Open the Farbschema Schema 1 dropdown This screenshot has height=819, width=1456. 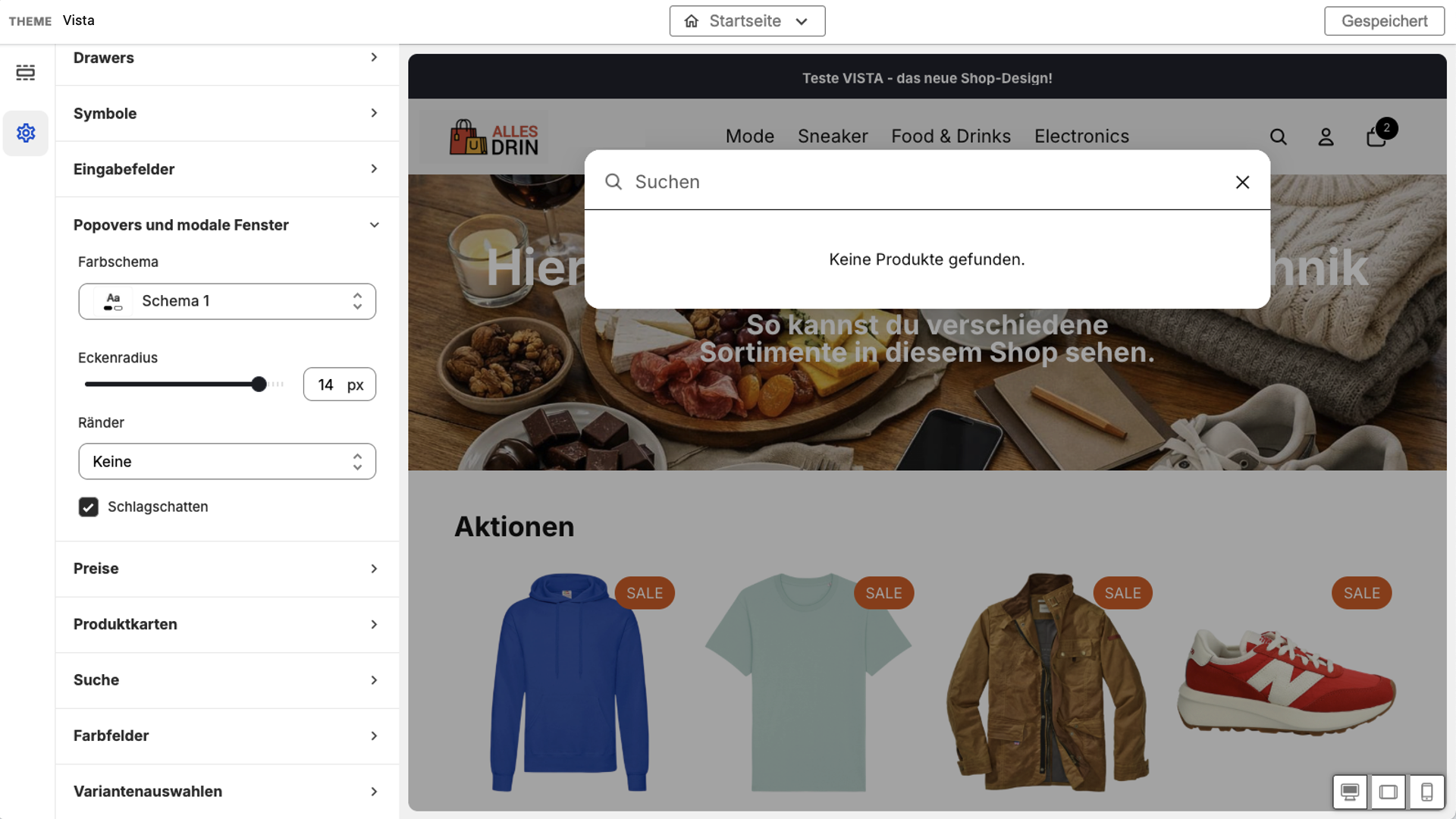pyautogui.click(x=227, y=302)
